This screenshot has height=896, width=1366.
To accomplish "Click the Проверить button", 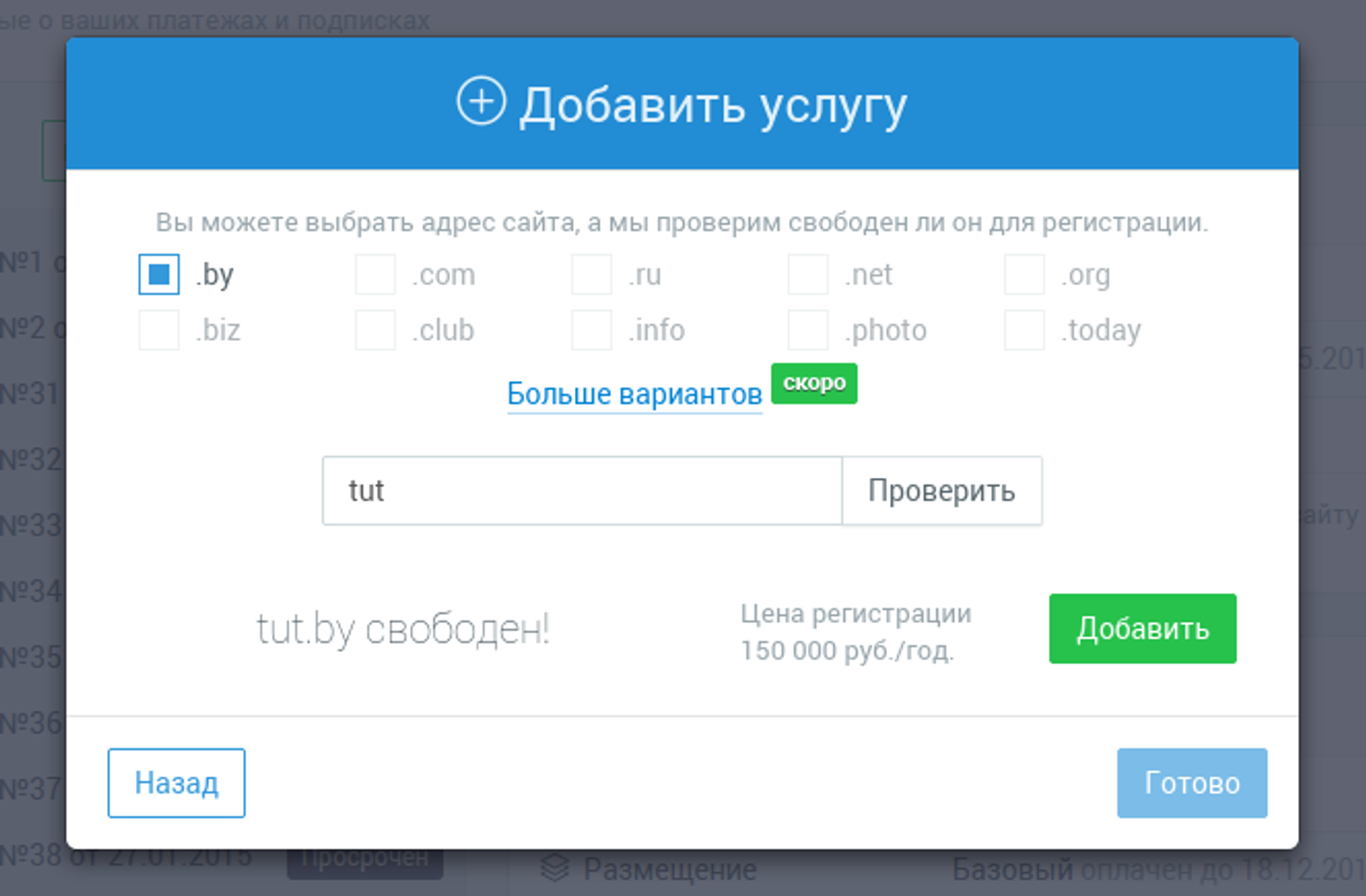I will tap(942, 491).
